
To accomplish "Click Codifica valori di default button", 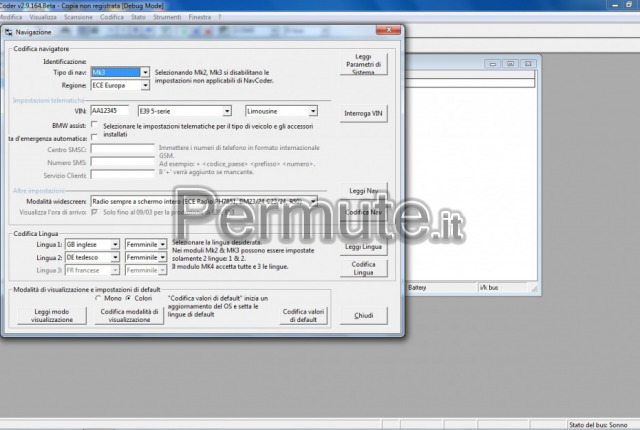I will [x=303, y=315].
